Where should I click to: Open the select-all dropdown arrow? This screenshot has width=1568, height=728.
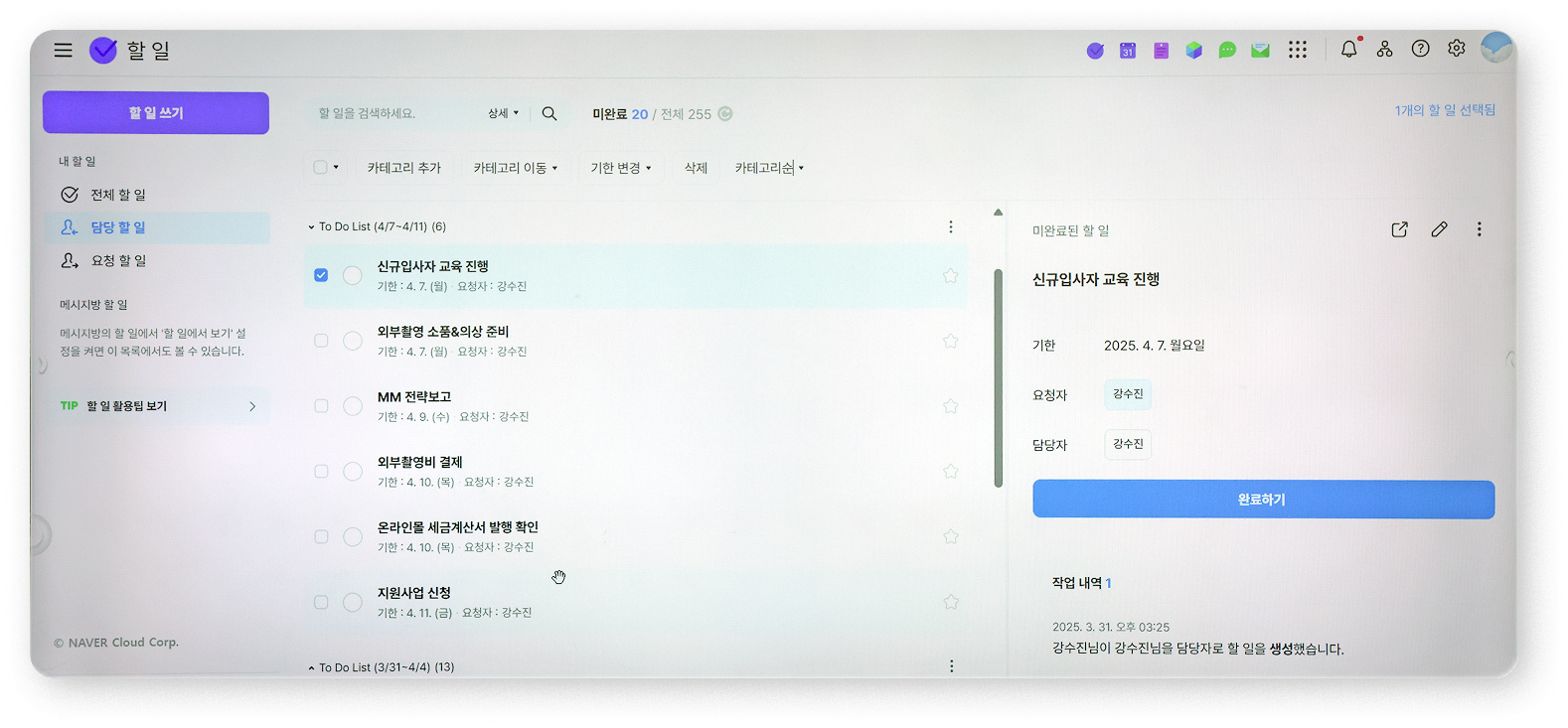click(336, 168)
